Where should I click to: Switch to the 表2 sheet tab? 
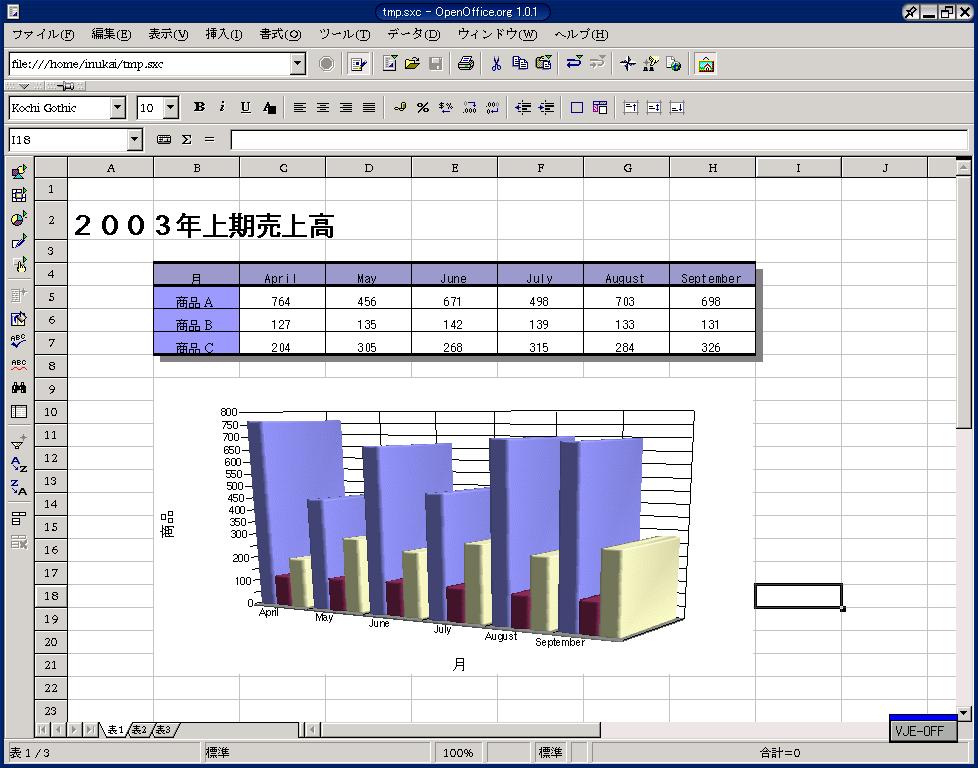point(139,730)
